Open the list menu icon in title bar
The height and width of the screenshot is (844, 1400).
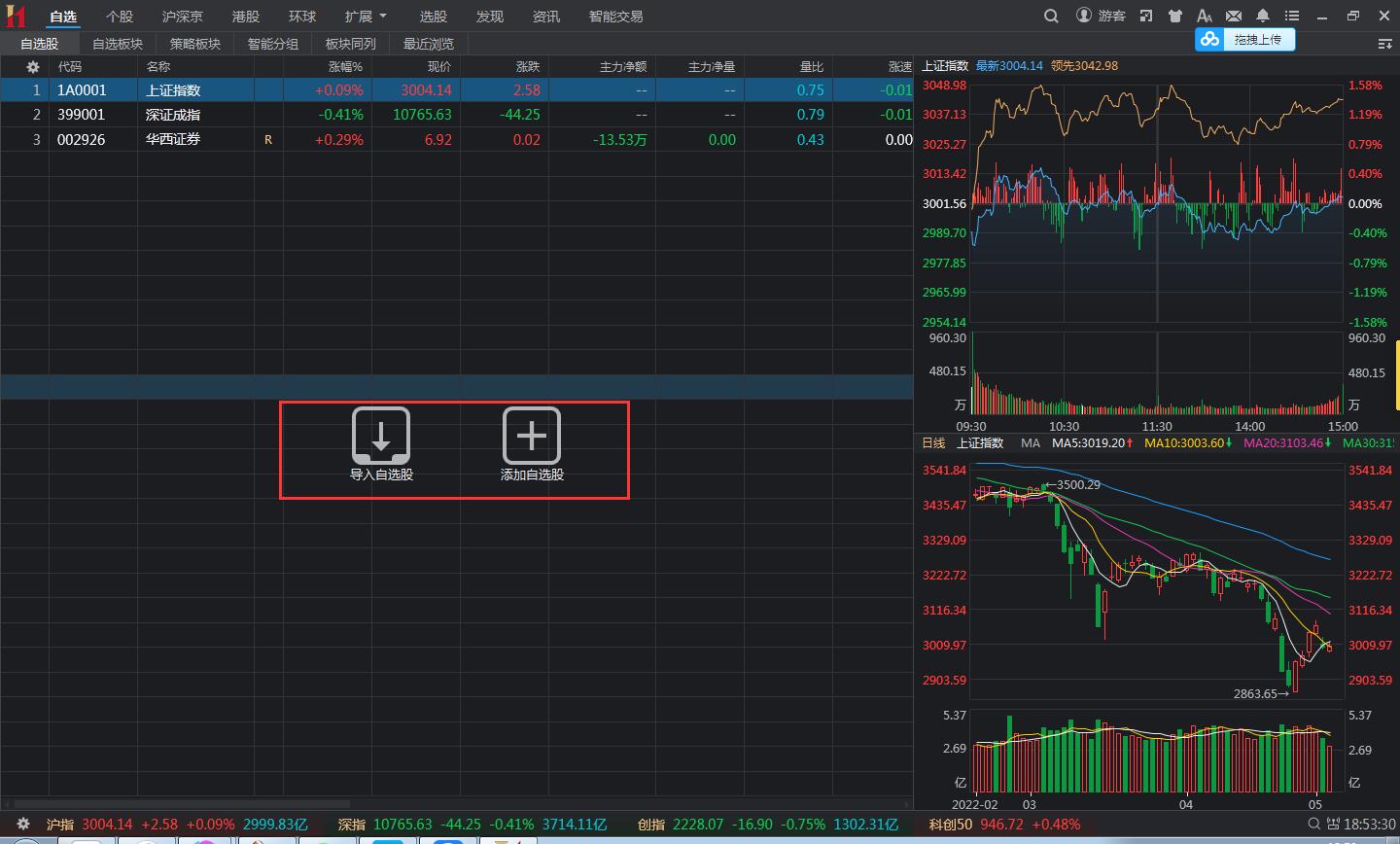[x=1292, y=16]
